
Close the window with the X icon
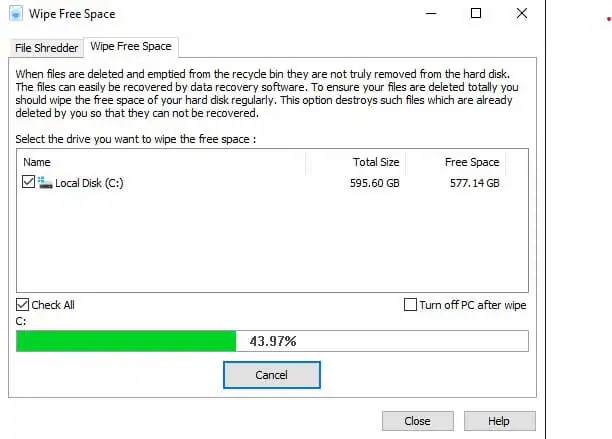coord(522,14)
